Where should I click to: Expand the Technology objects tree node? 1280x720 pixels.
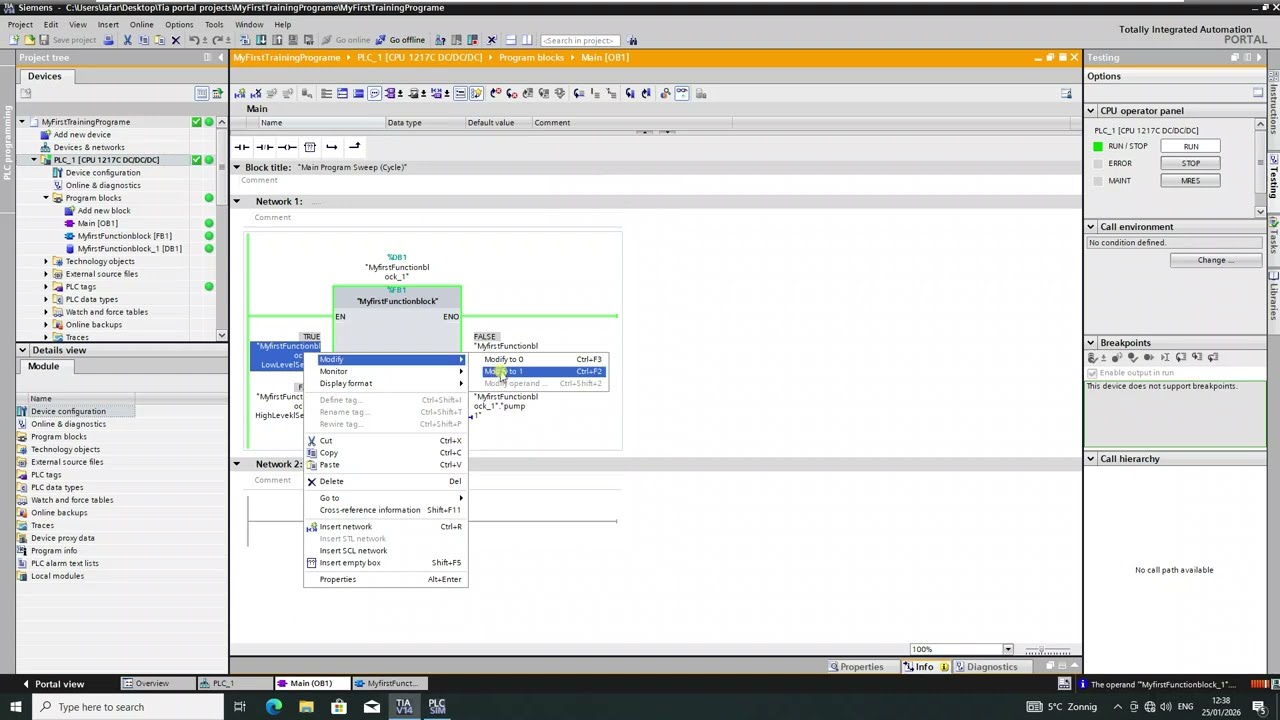(46, 262)
